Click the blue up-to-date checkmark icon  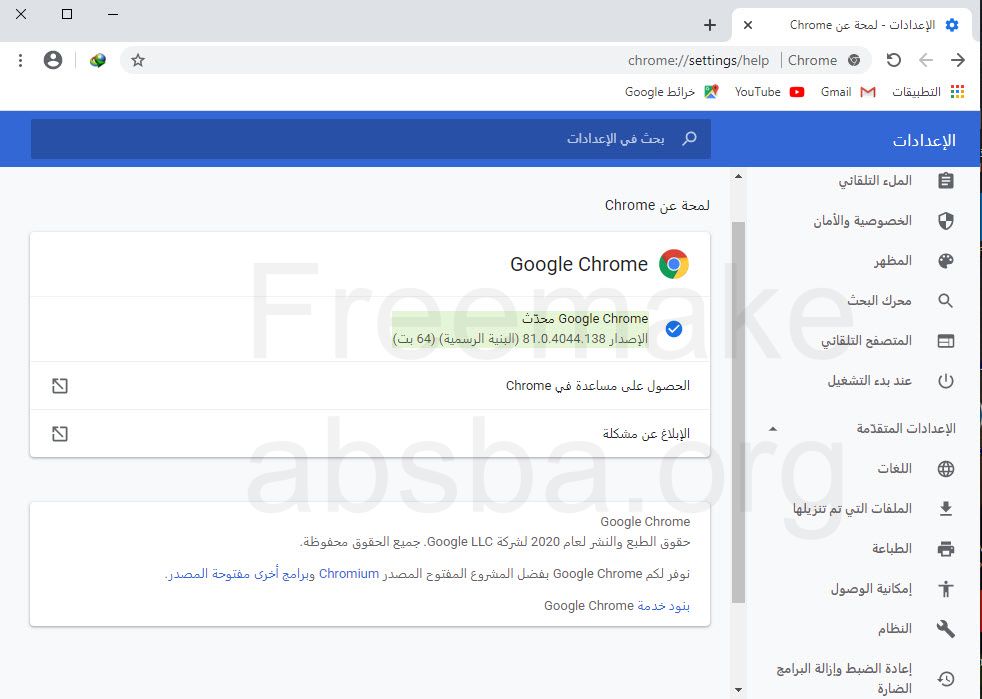pos(674,329)
